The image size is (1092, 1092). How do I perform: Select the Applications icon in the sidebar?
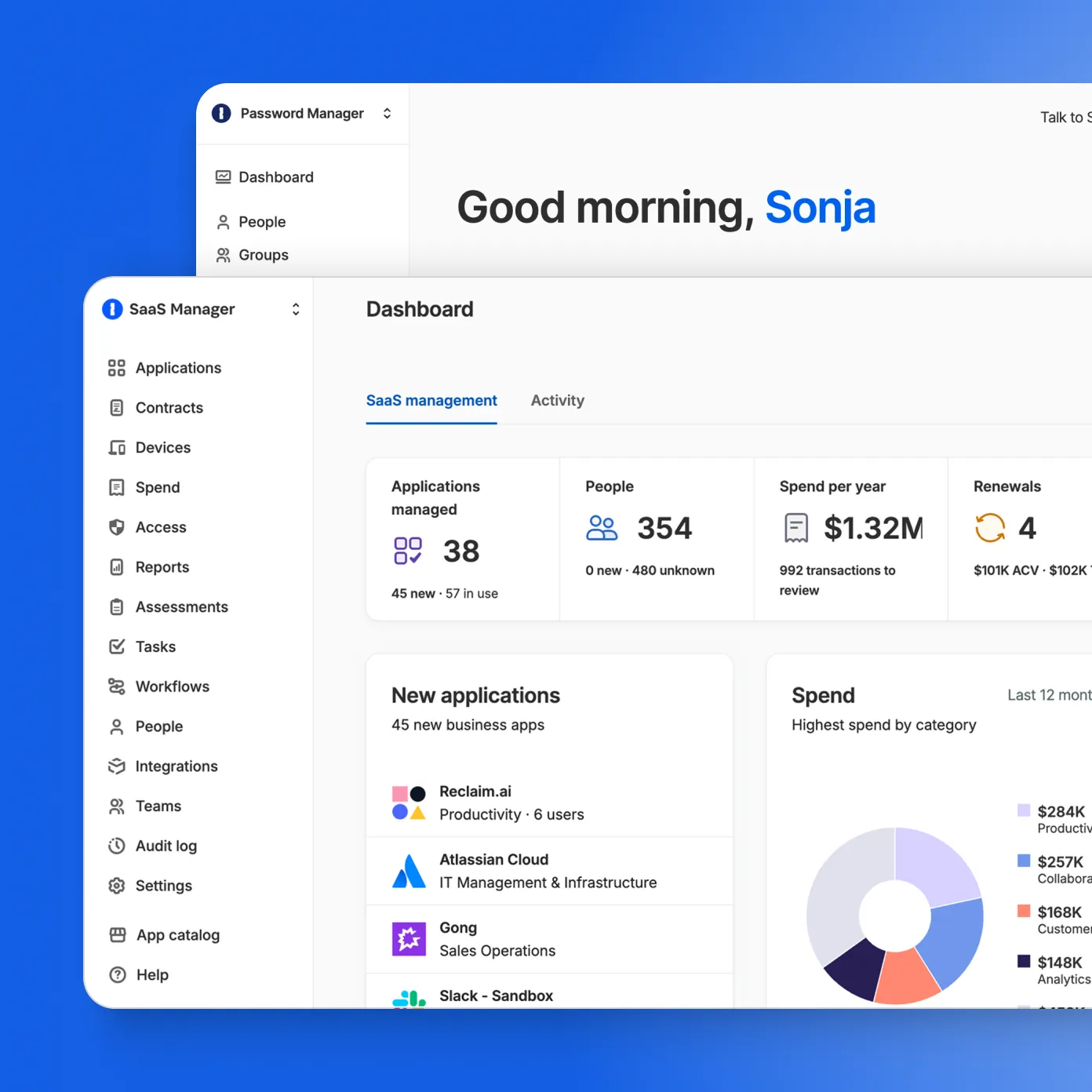pyautogui.click(x=116, y=367)
